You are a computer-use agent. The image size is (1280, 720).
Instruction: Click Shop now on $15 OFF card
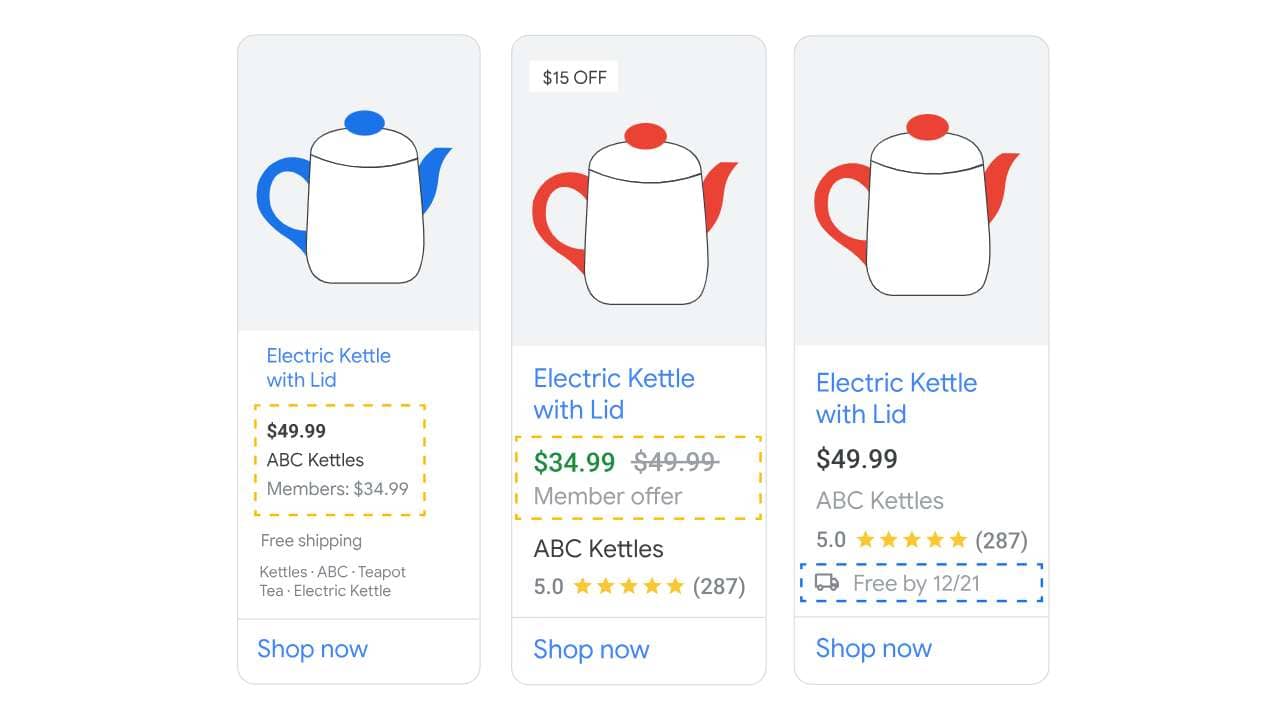pos(591,650)
